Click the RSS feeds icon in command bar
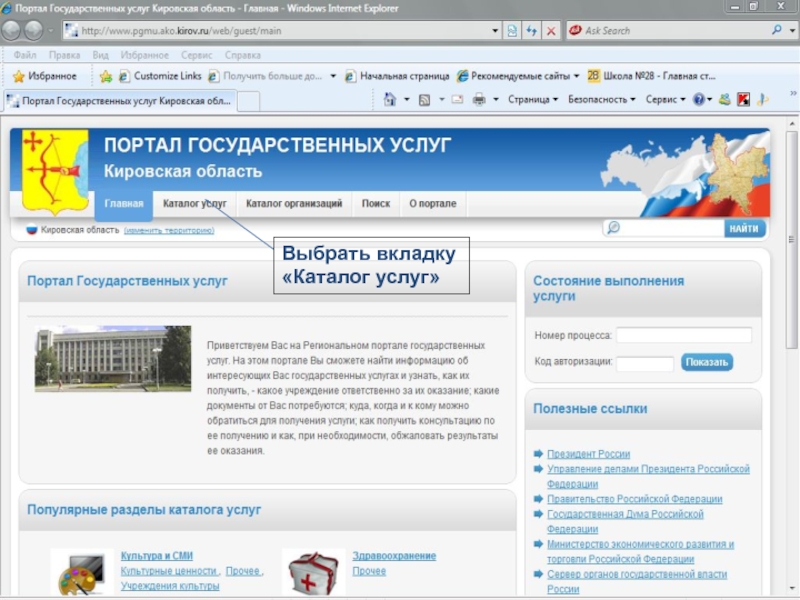The width and height of the screenshot is (800, 600). click(424, 100)
